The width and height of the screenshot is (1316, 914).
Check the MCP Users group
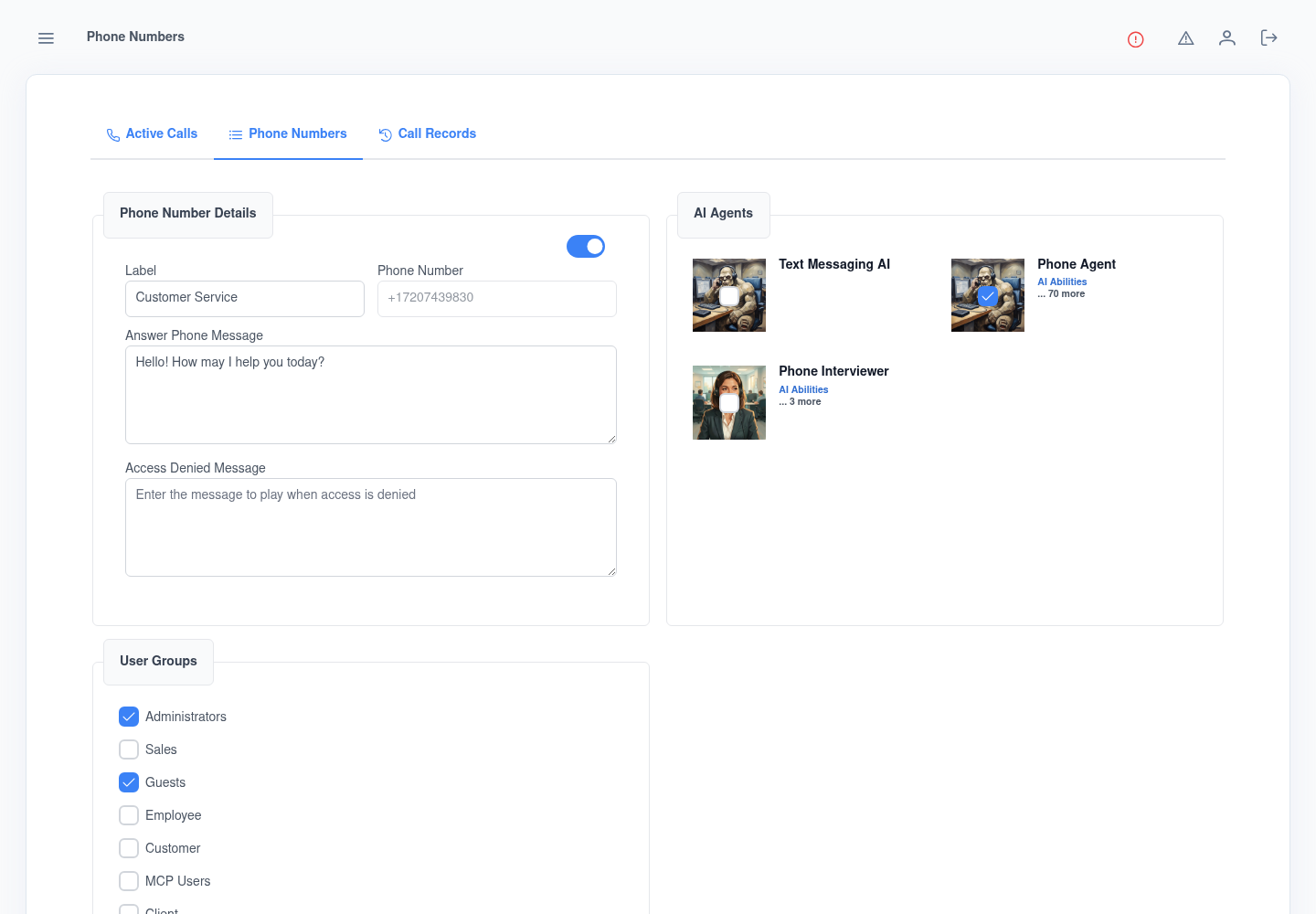click(x=129, y=881)
